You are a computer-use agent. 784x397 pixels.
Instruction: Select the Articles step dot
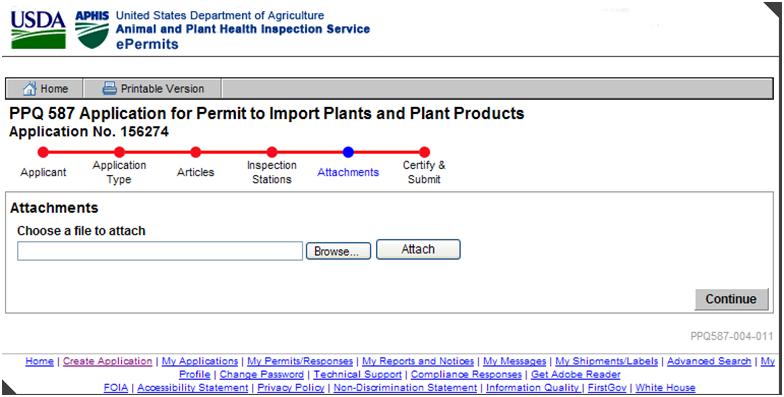point(196,152)
